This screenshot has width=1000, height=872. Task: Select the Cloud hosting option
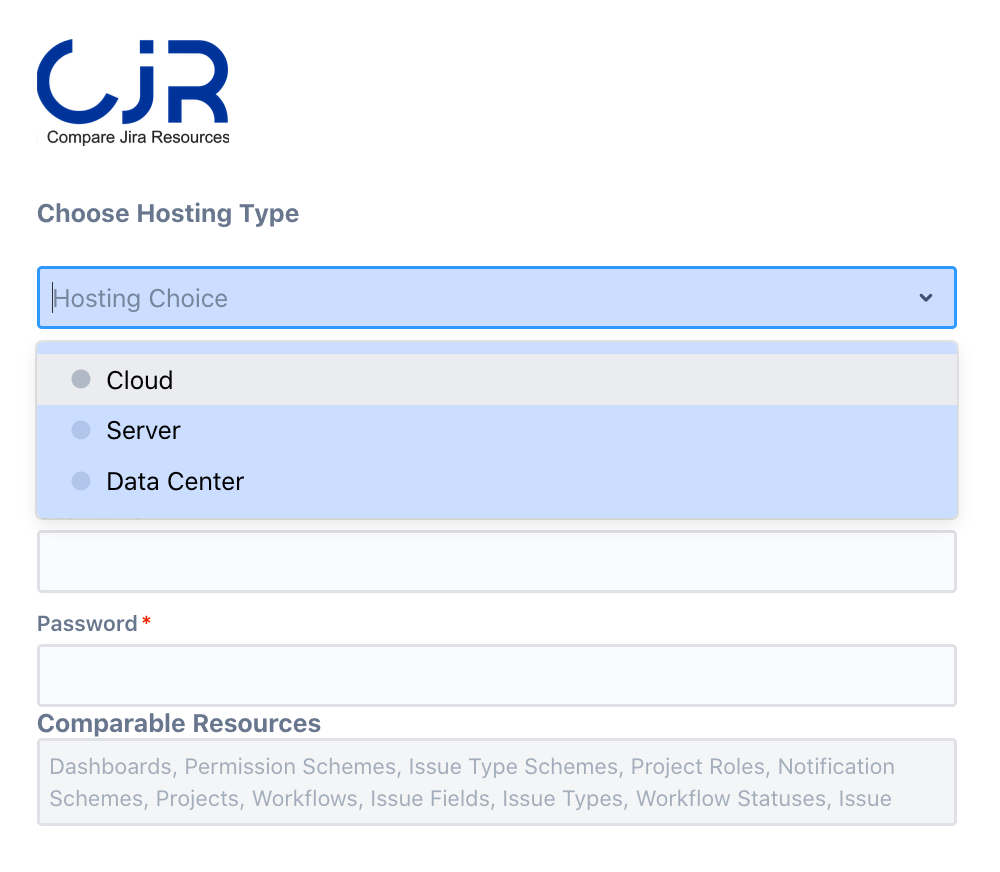tap(497, 380)
